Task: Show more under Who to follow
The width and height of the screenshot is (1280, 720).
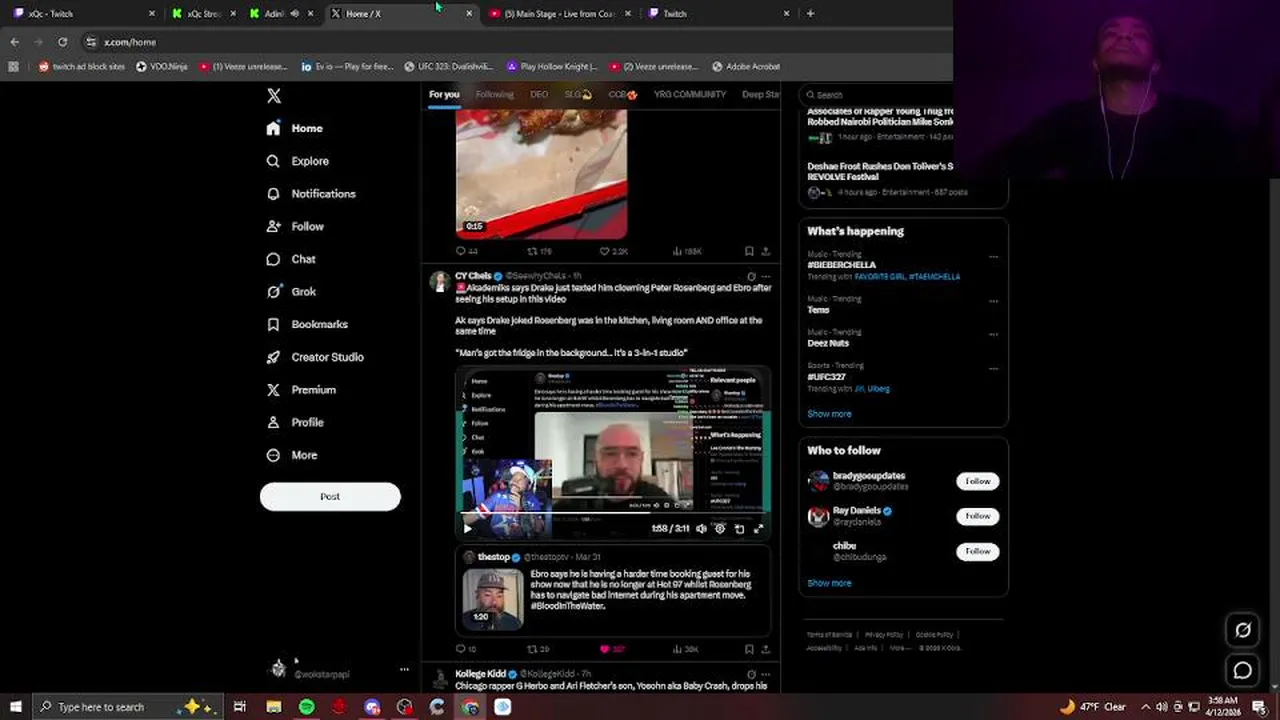Action: pyautogui.click(x=829, y=583)
